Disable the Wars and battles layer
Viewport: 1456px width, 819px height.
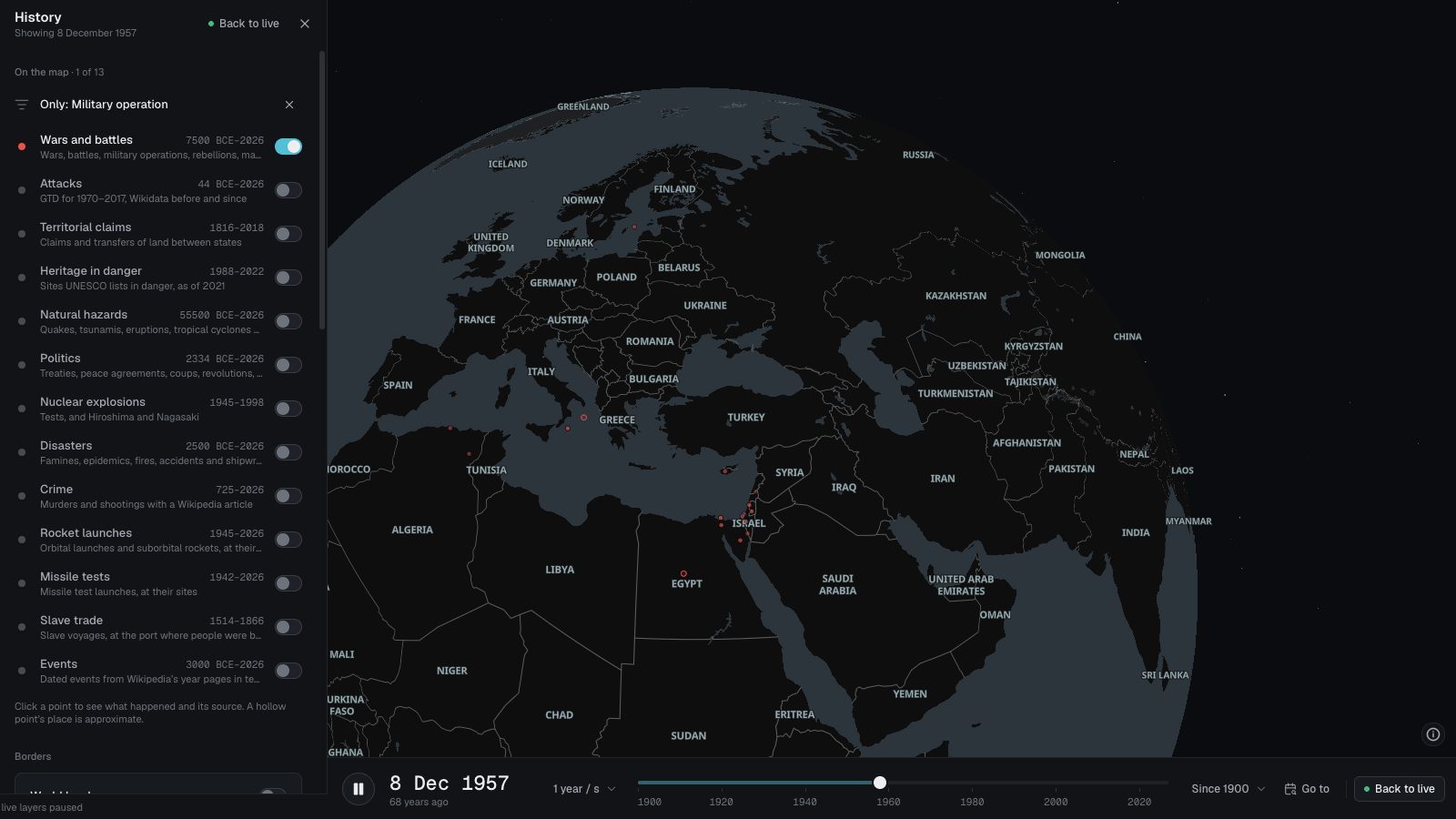[288, 147]
